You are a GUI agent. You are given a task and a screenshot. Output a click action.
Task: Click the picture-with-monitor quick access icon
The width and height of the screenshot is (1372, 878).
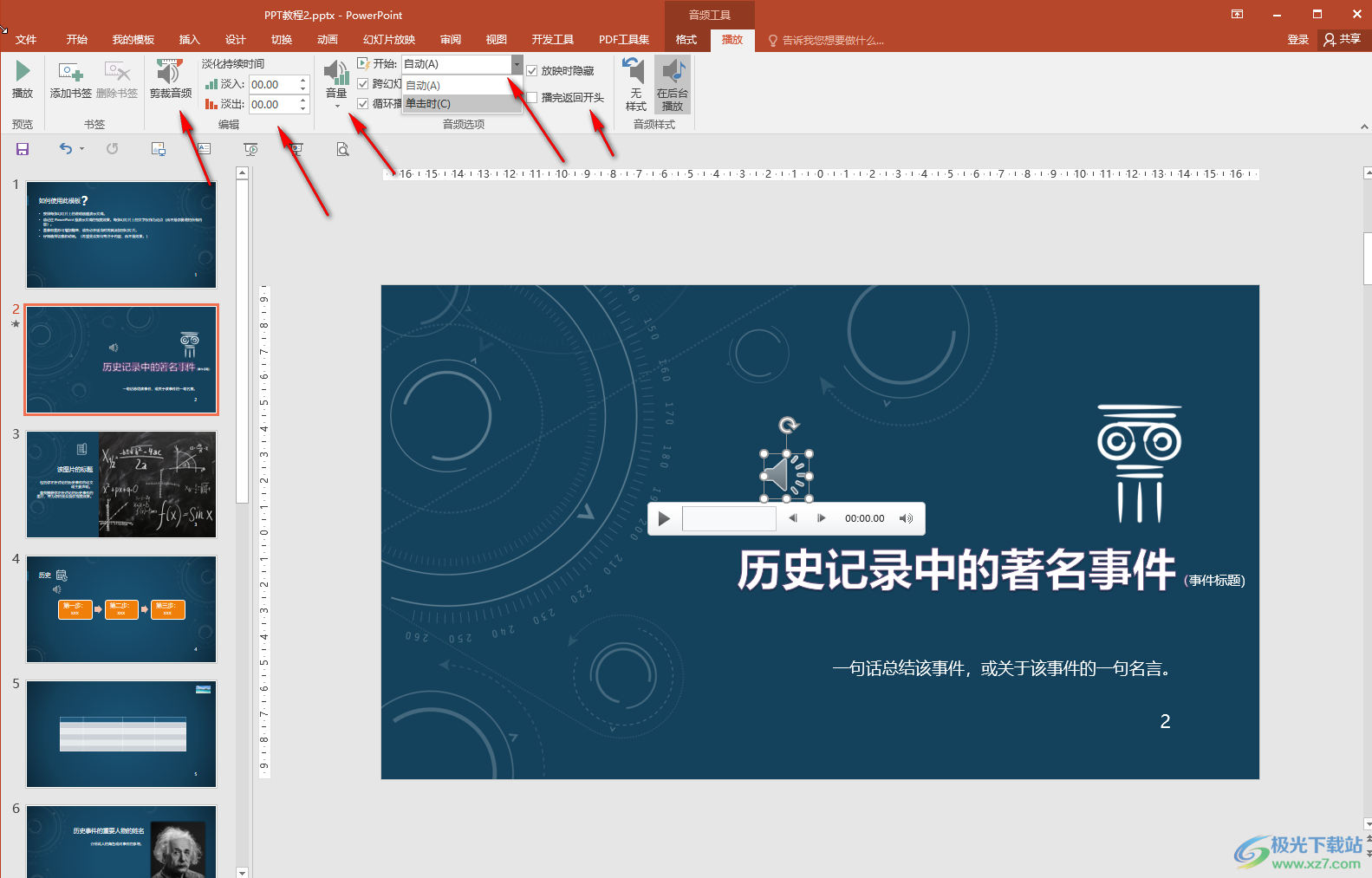click(x=159, y=149)
